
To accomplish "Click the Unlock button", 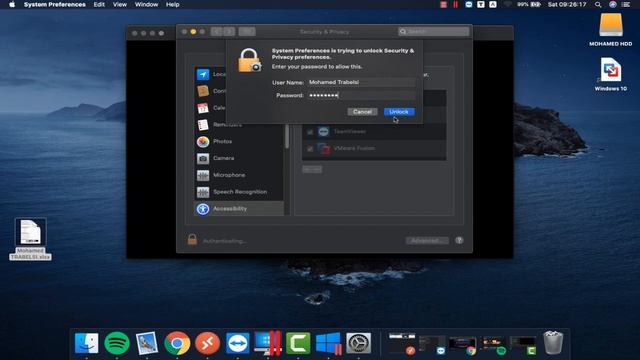I will [x=399, y=111].
